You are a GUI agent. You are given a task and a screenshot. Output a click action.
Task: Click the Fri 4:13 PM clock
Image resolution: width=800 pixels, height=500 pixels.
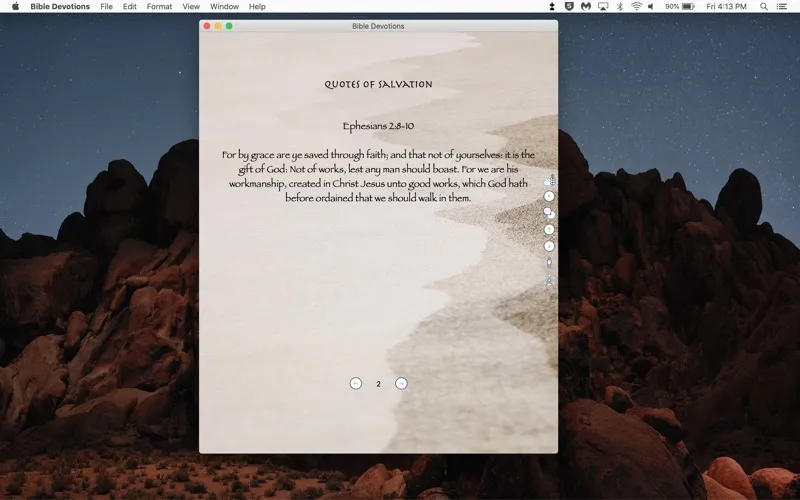coord(726,7)
